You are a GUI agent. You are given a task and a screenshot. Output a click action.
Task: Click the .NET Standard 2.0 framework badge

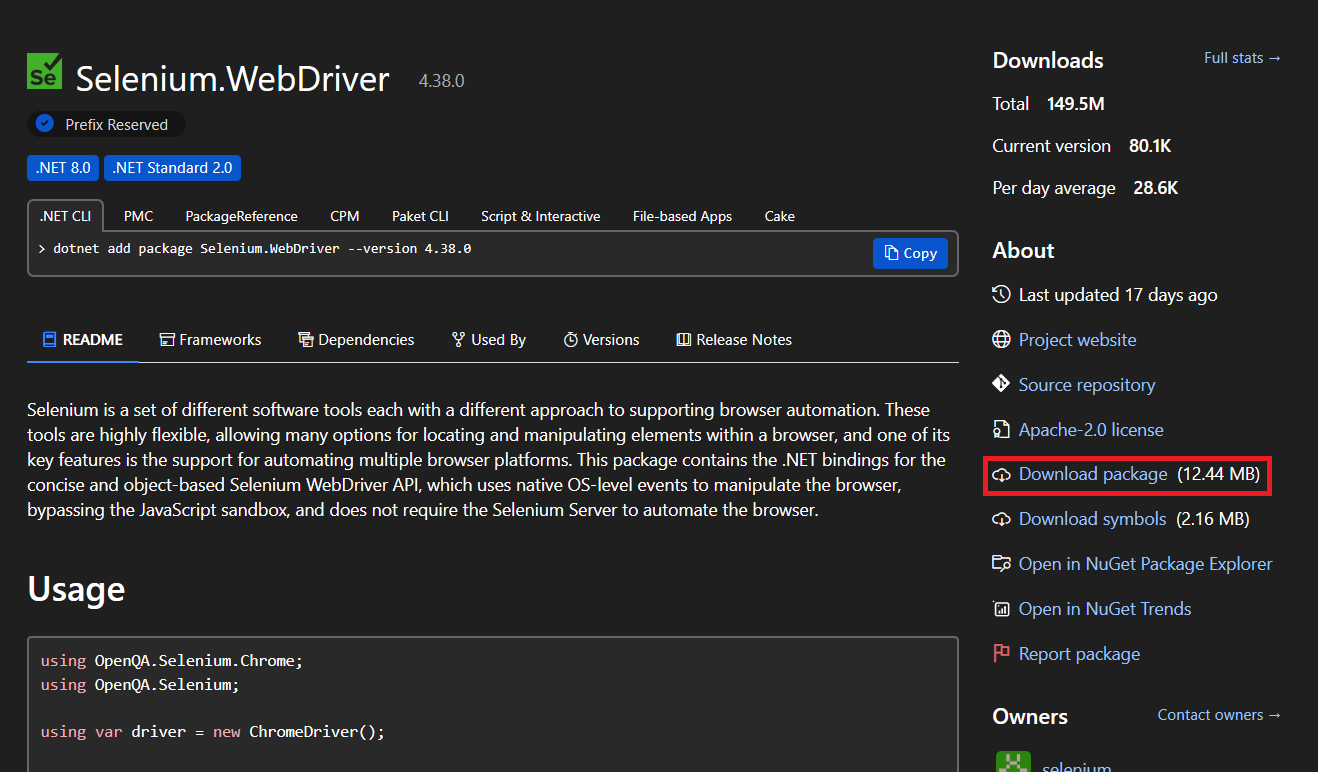pos(172,168)
